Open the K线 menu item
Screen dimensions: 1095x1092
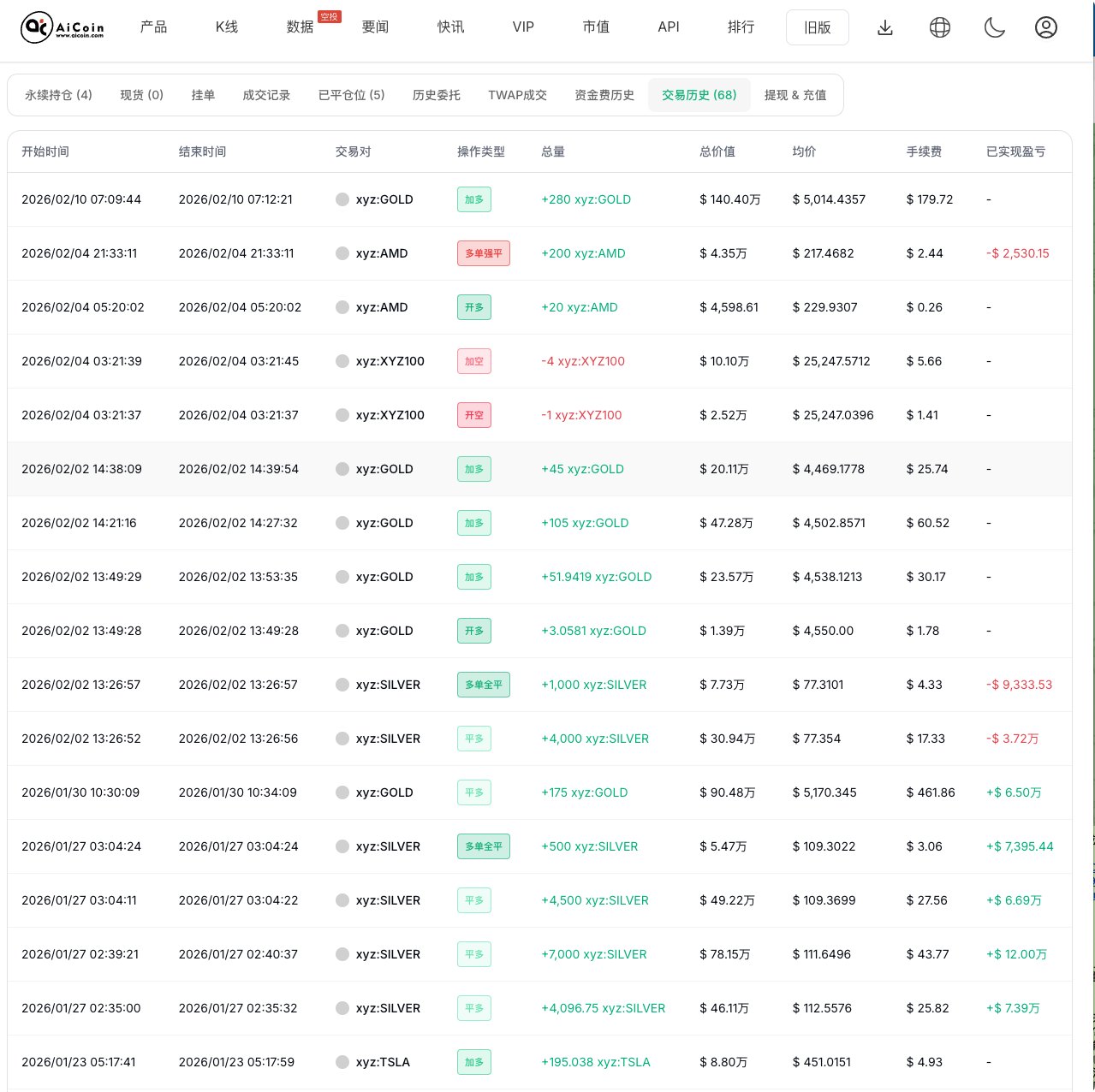coord(226,27)
